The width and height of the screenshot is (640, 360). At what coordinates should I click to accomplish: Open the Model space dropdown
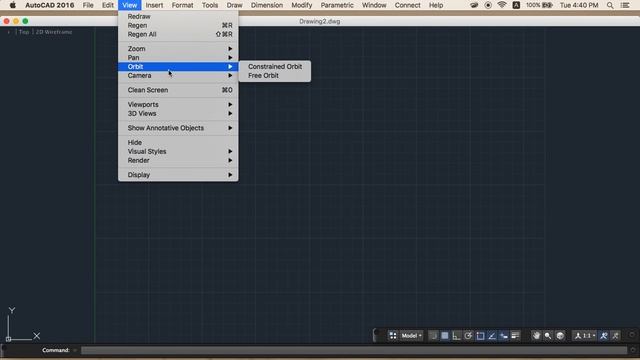pyautogui.click(x=411, y=336)
